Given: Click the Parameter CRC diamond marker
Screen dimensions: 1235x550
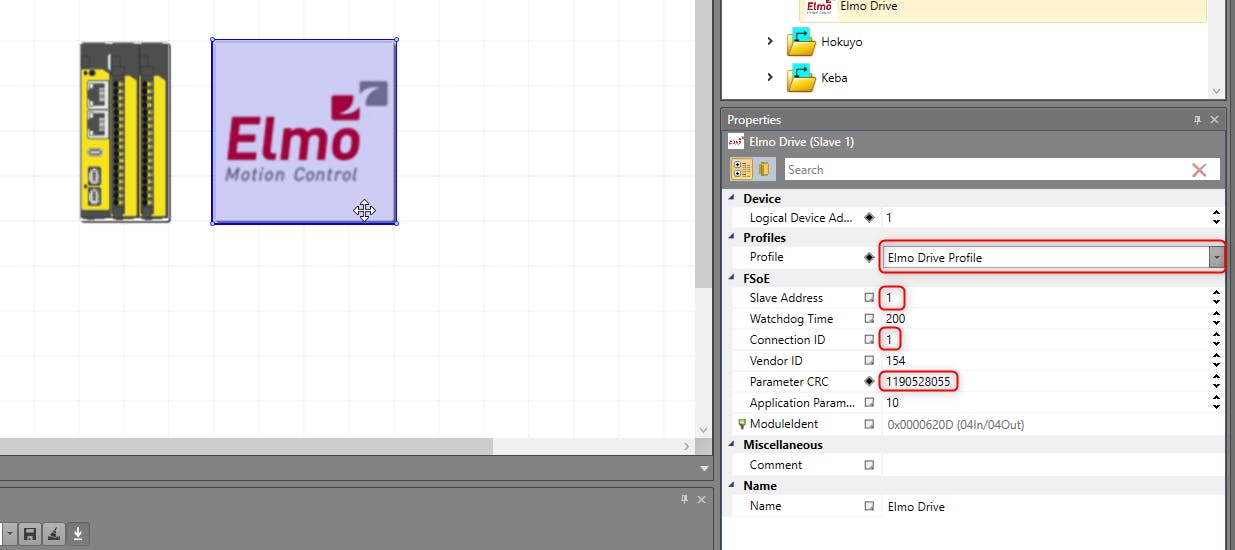Looking at the screenshot, I should click(x=869, y=382).
